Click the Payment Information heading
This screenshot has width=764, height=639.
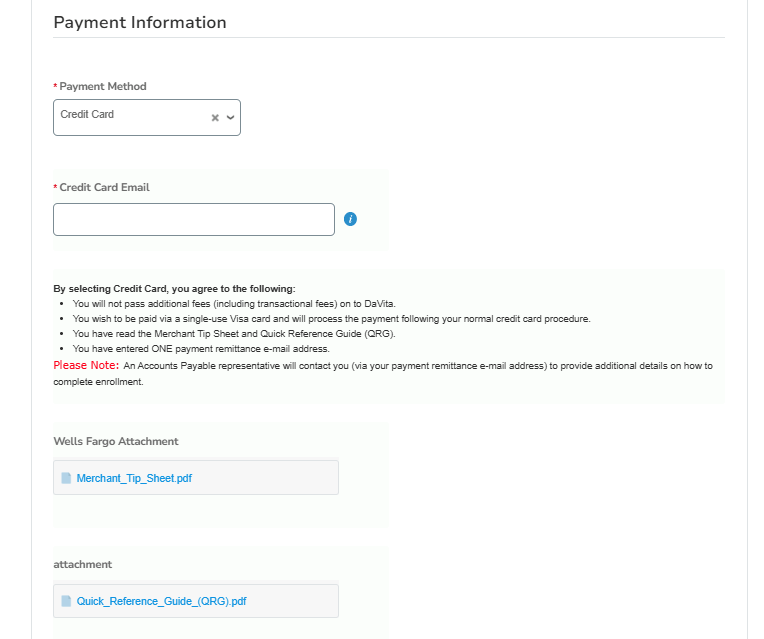[140, 22]
